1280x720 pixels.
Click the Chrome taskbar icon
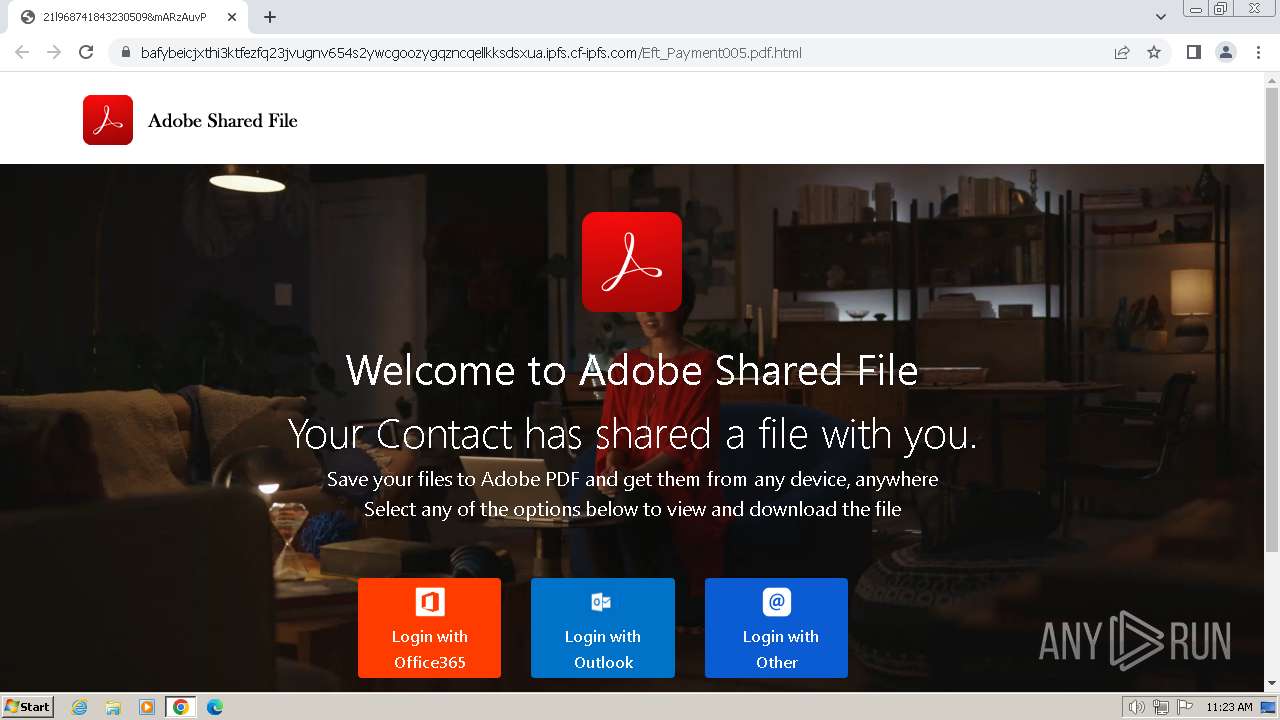point(180,707)
